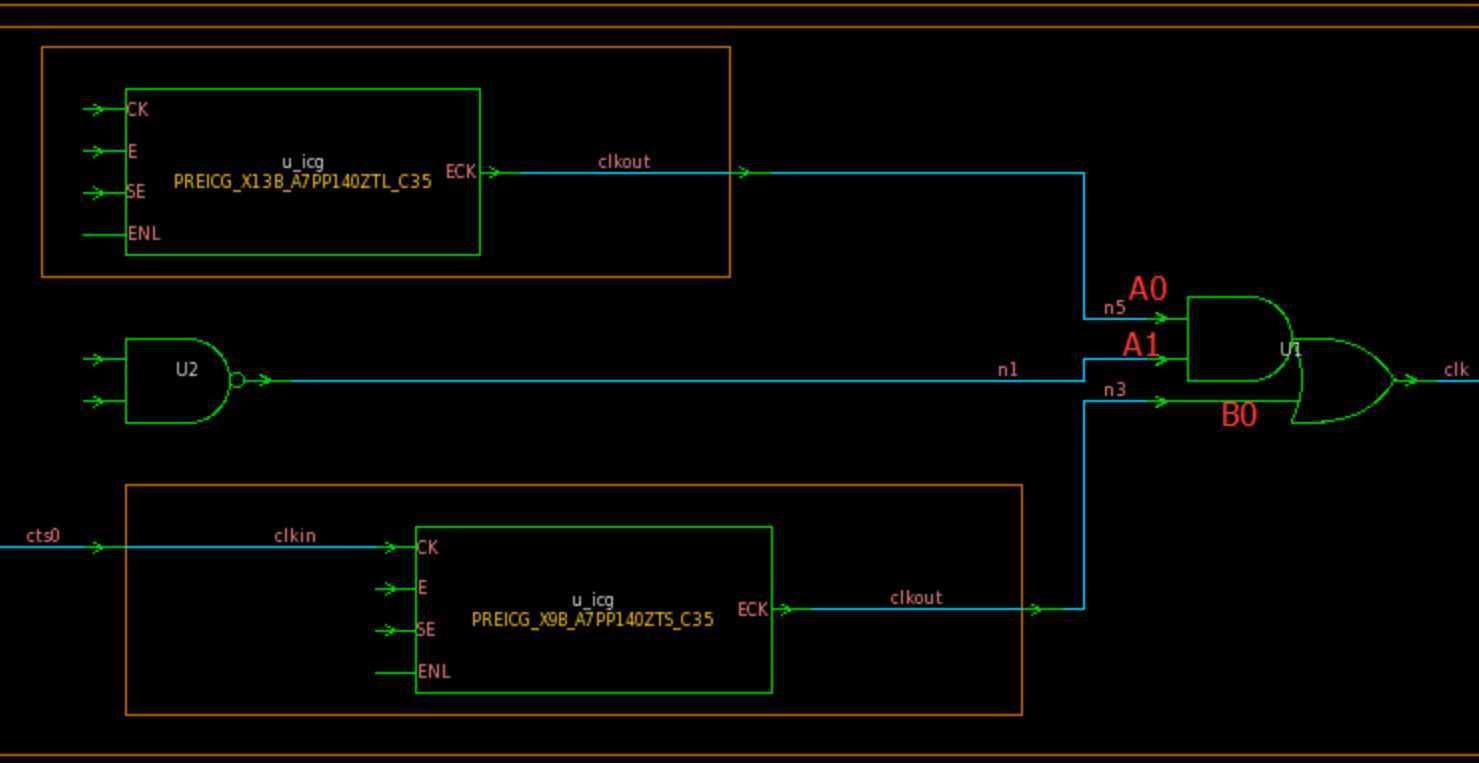
Task: Pick the E pin on the PREICG_X9B cell
Action: click(423, 588)
